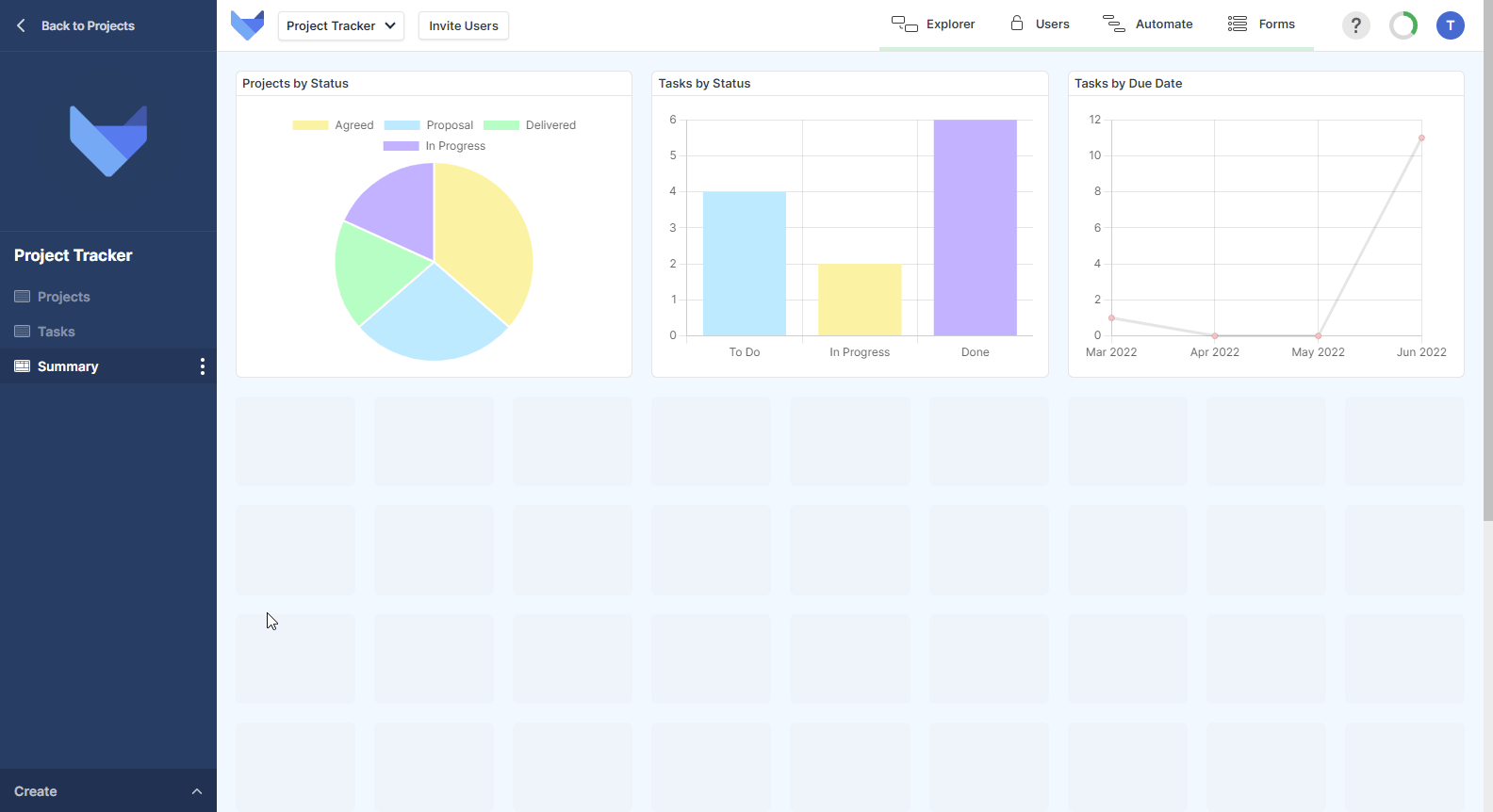Click the Users lock icon
Screen dimensions: 1493x812
tap(1017, 24)
